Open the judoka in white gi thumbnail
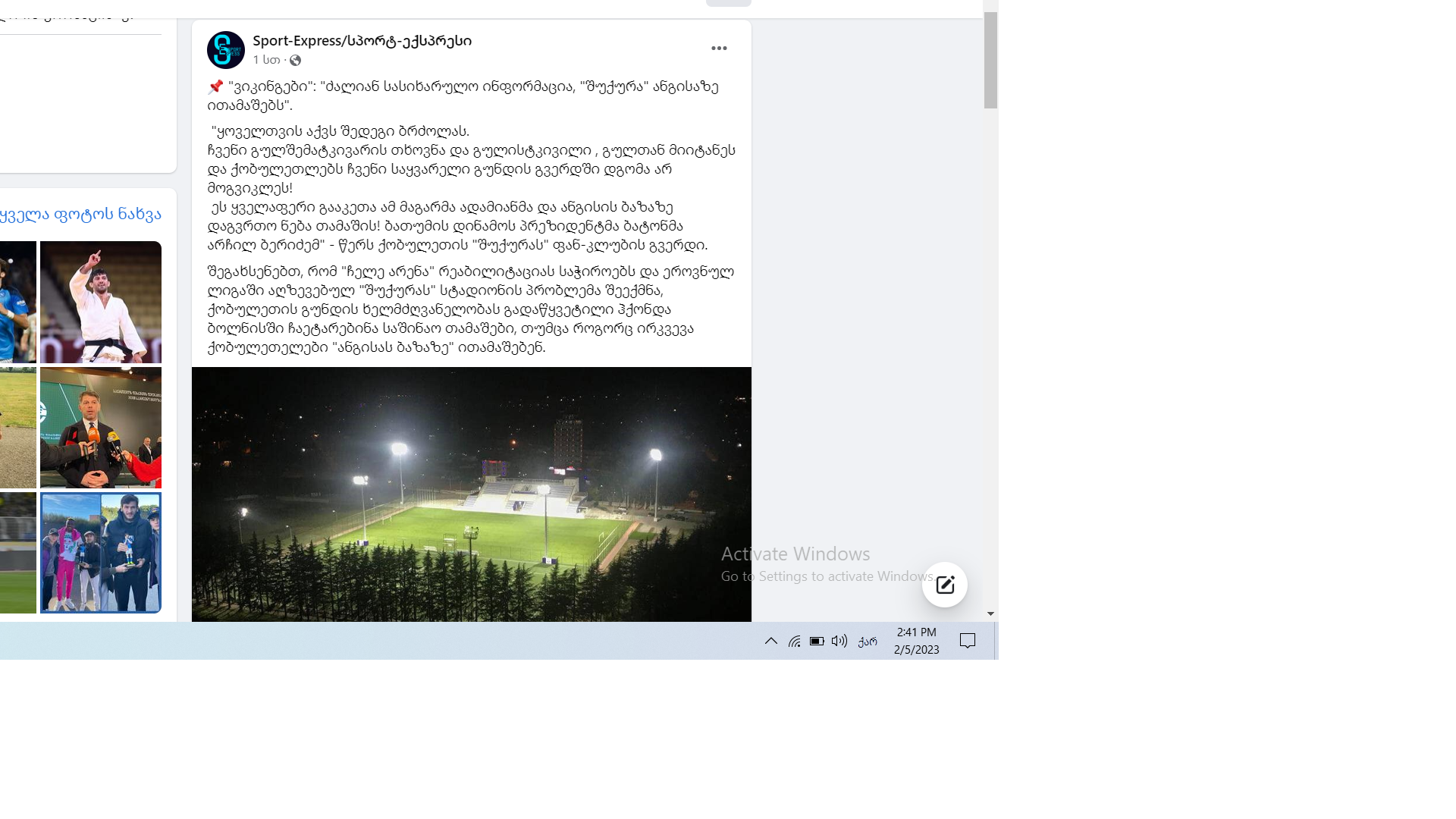This screenshot has height=819, width=1456. (x=101, y=302)
